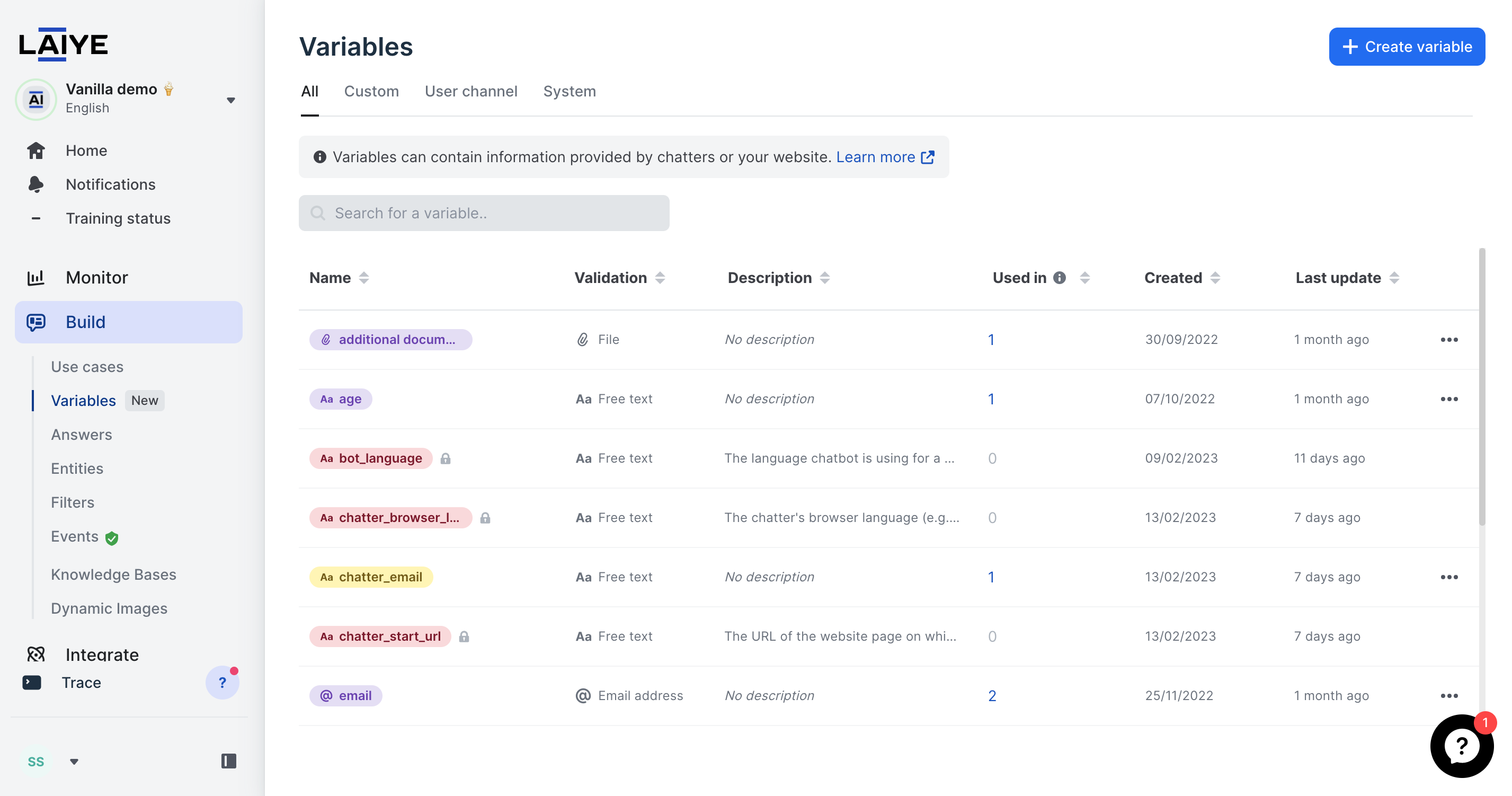Open more options for email variable
Image resolution: width=1512 pixels, height=796 pixels.
pos(1448,696)
